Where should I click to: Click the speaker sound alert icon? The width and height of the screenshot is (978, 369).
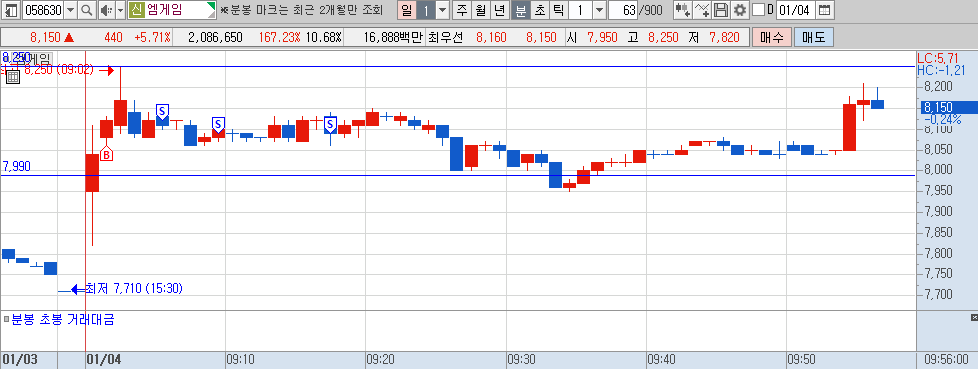click(105, 10)
